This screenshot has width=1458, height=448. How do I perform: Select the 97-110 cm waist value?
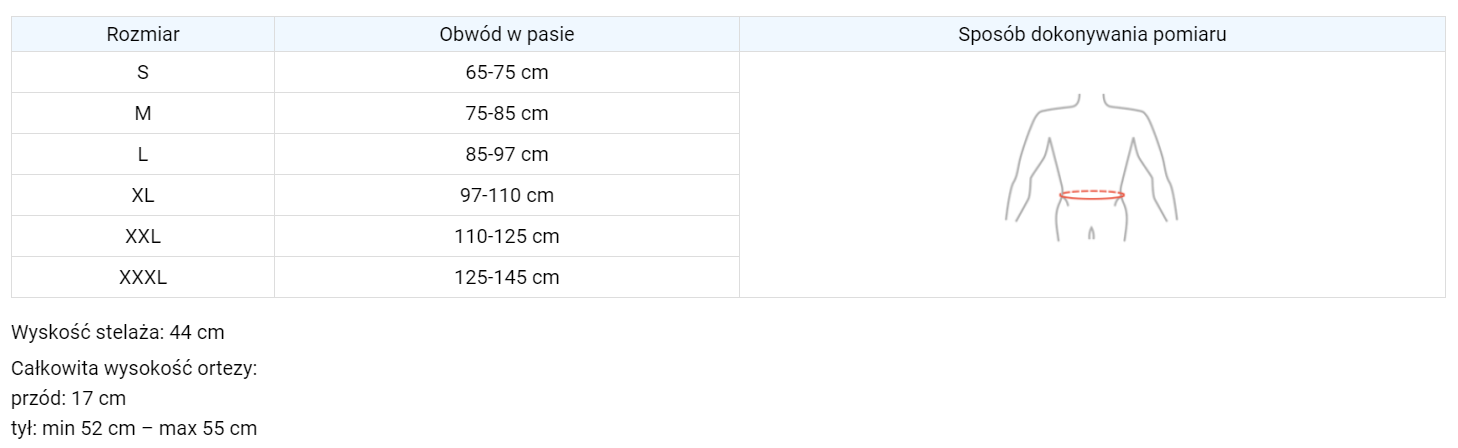(507, 196)
